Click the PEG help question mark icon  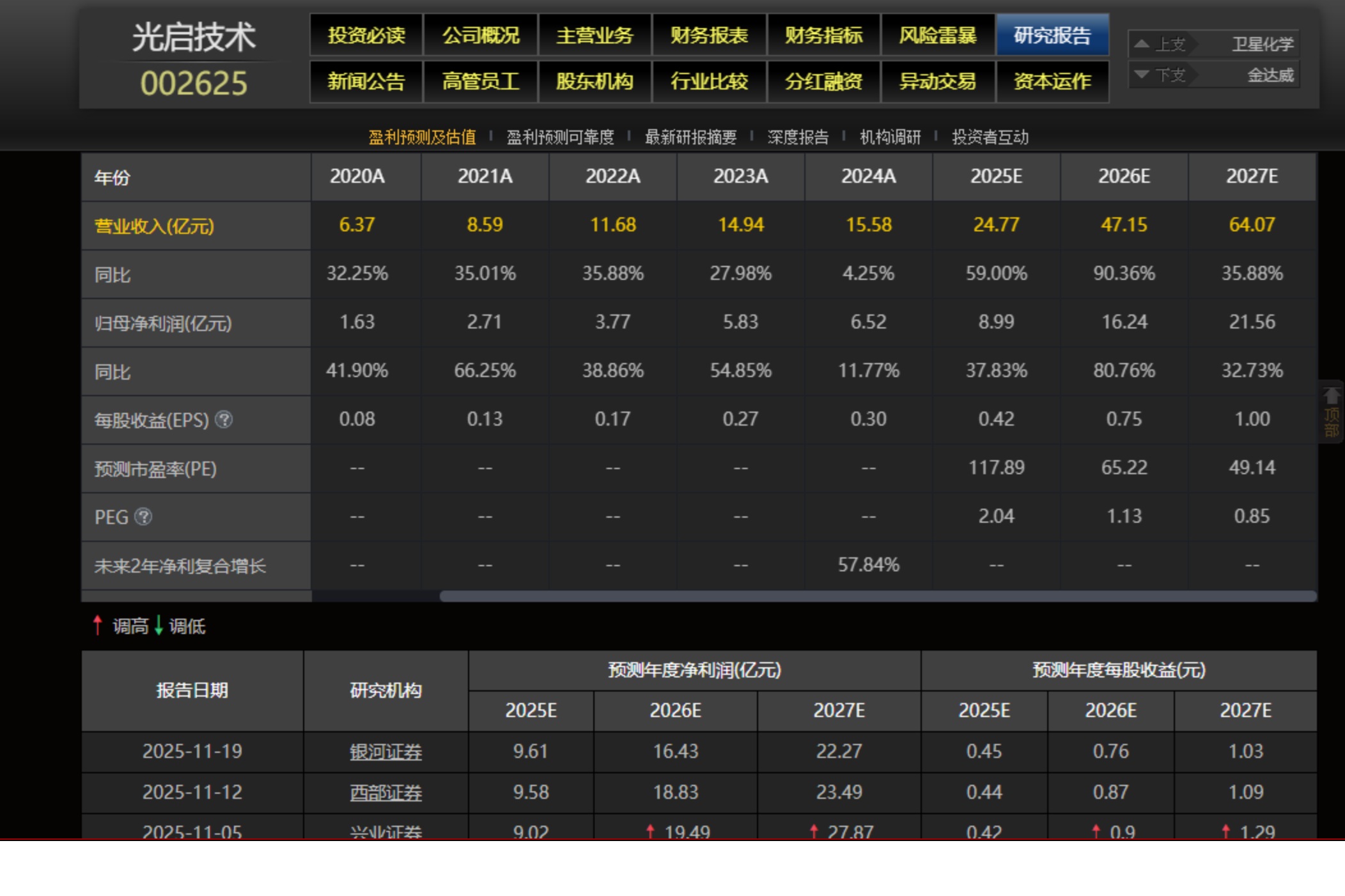(144, 516)
